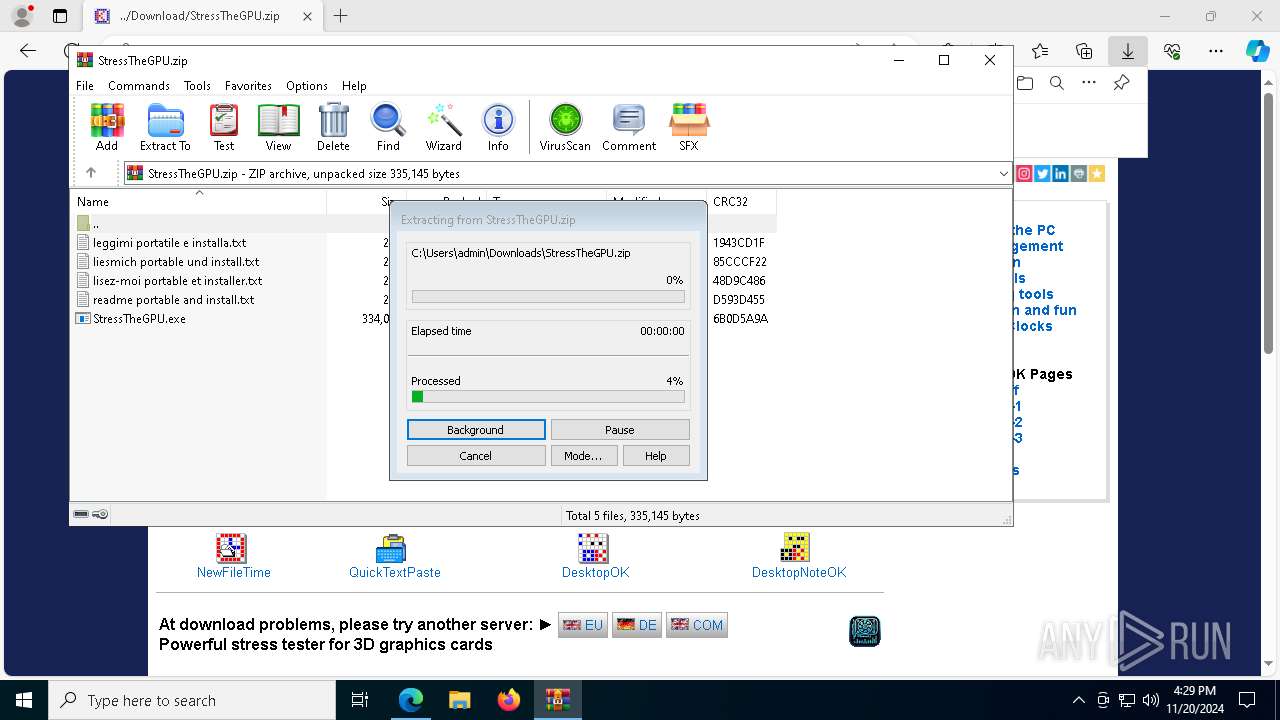Select StressTheGPU.exe in file list

click(x=139, y=319)
